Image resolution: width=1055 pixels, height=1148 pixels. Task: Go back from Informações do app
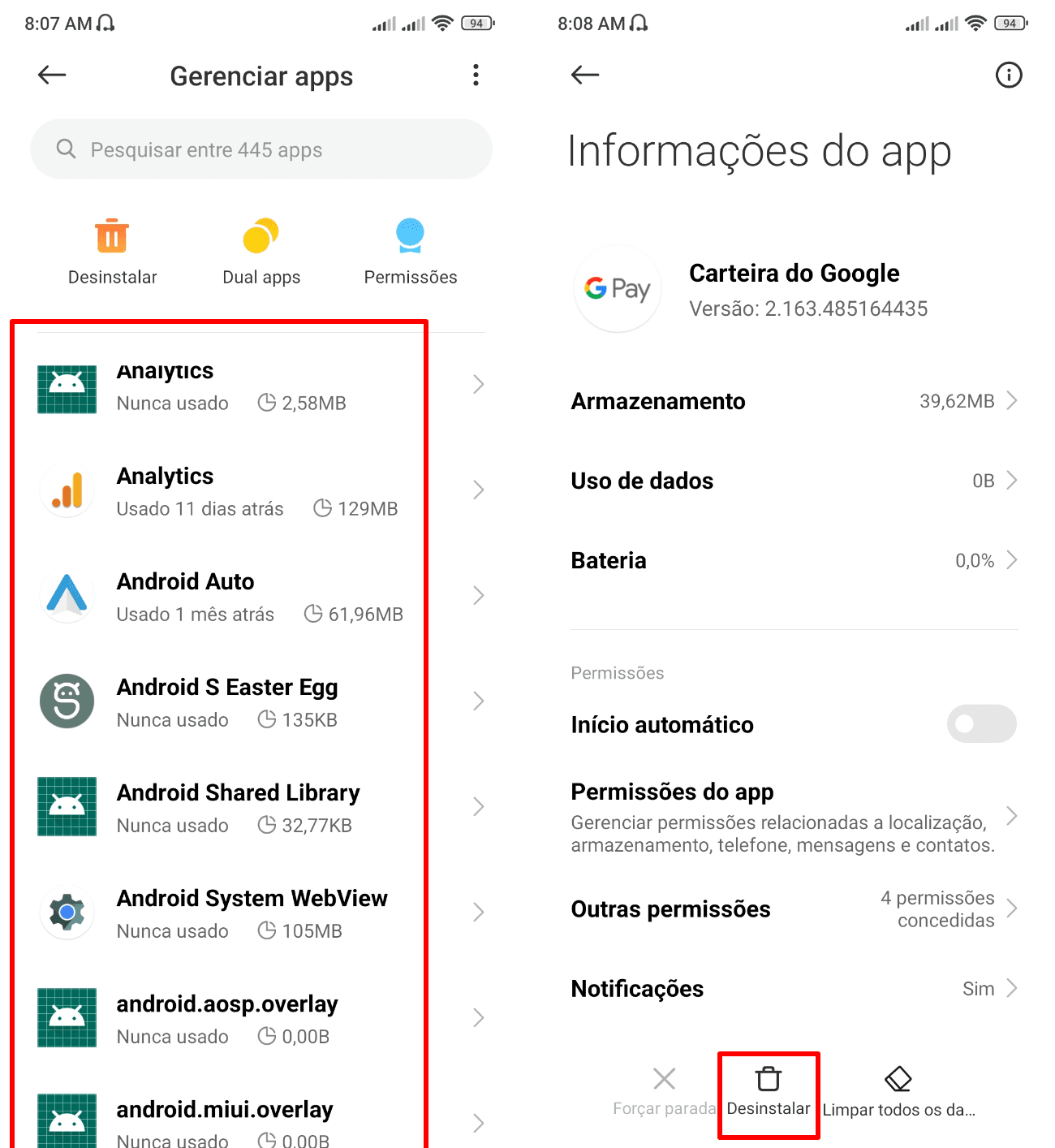[x=585, y=76]
